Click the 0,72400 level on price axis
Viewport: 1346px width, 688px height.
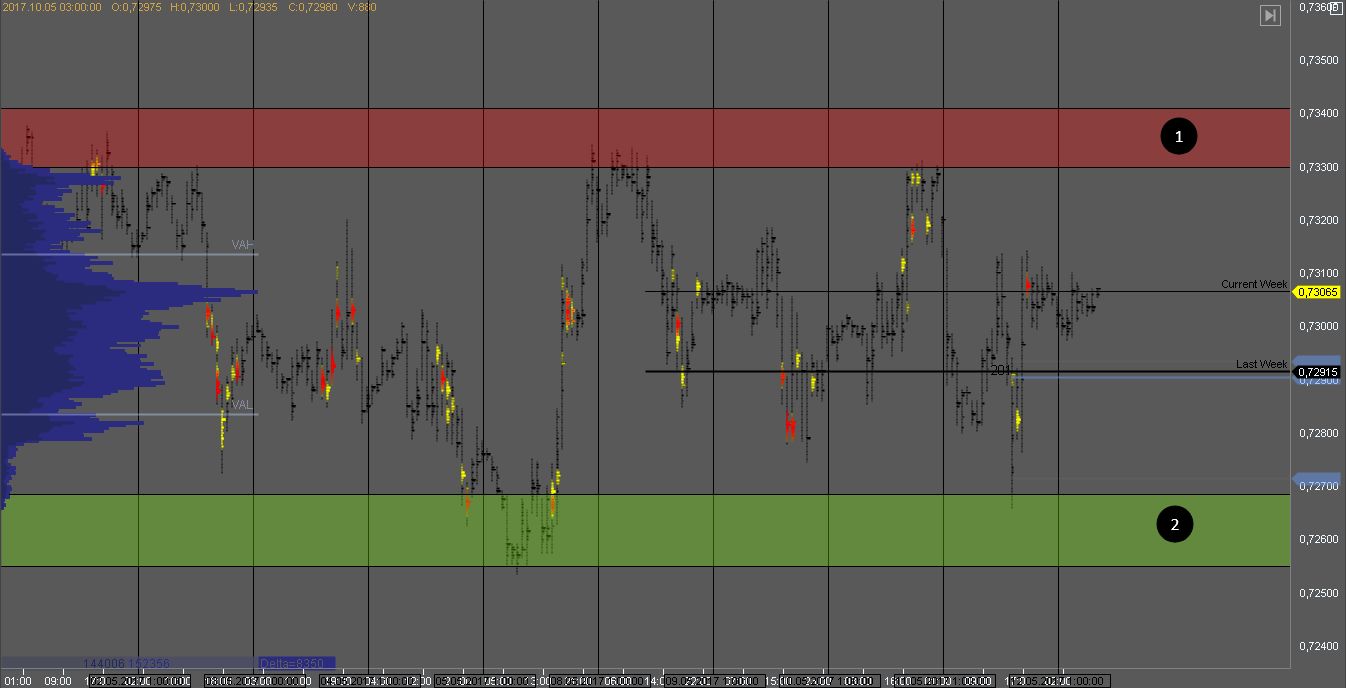[x=1318, y=646]
